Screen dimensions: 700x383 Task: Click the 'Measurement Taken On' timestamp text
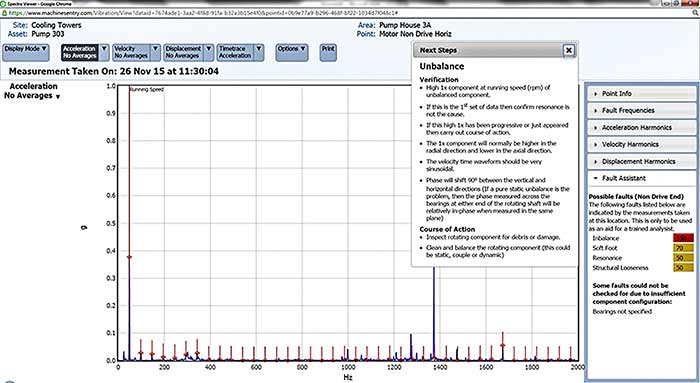pyautogui.click(x=114, y=71)
